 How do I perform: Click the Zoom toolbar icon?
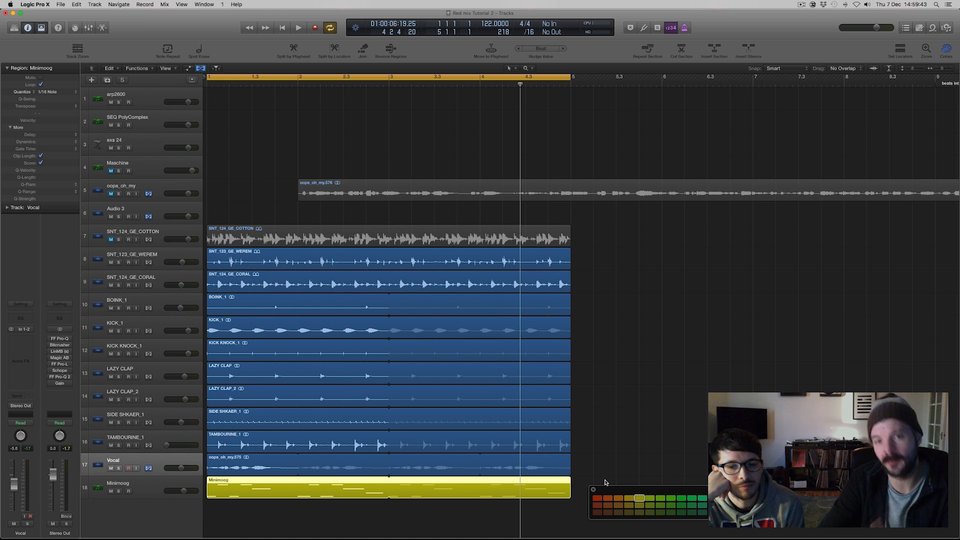926,50
